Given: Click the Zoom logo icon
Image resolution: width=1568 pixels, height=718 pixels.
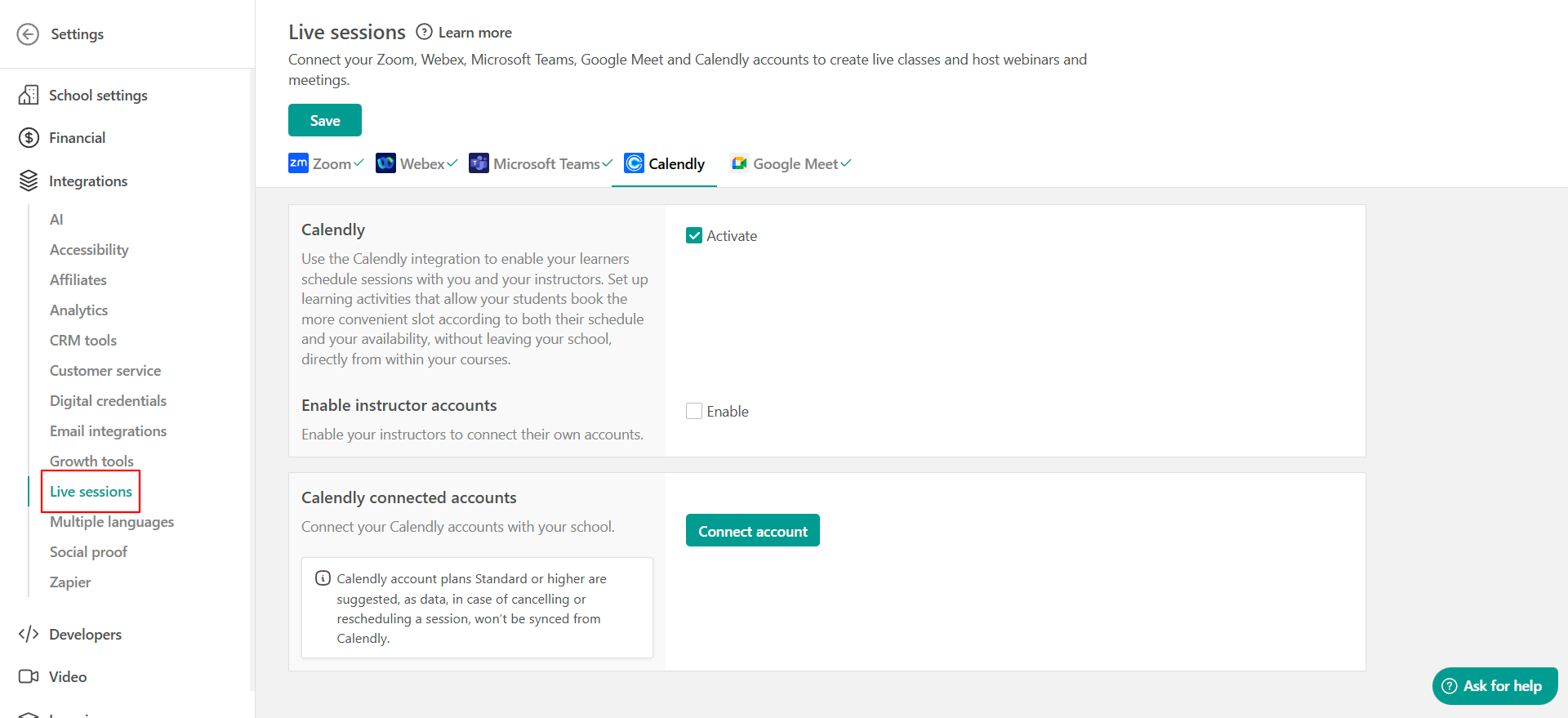Looking at the screenshot, I should (x=298, y=163).
